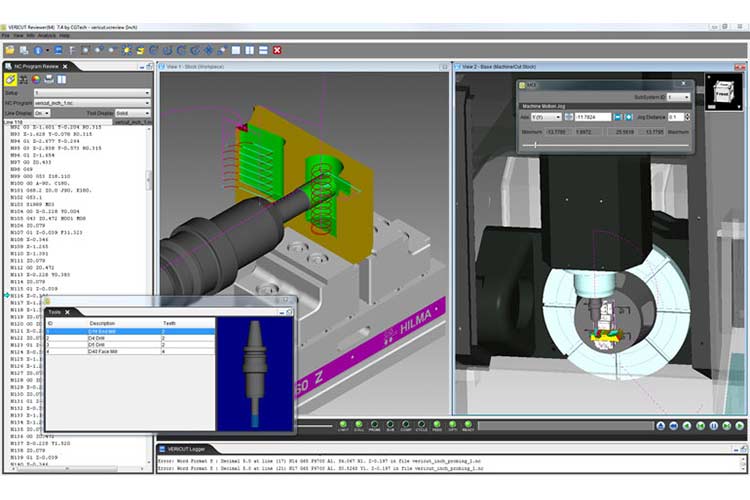Click the Description column header in Tools
This screenshot has height=500, width=750.
click(x=102, y=323)
